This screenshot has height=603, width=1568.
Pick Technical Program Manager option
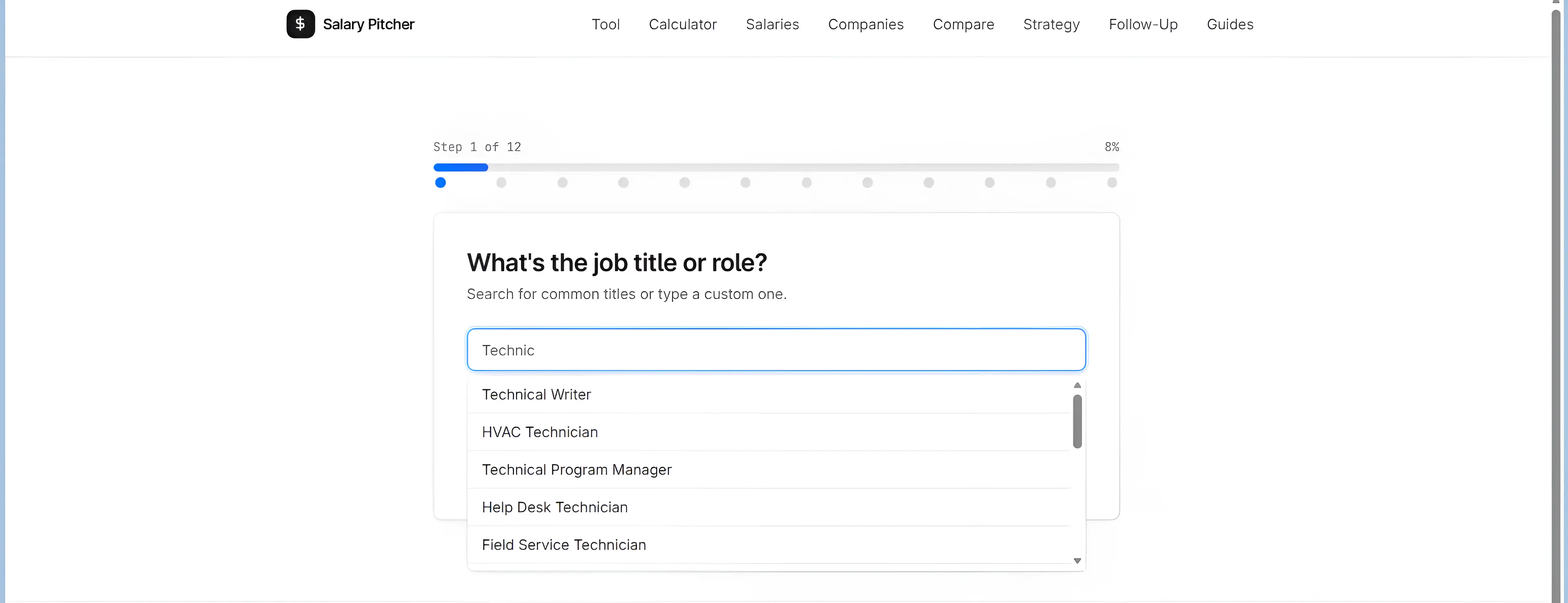coord(768,469)
